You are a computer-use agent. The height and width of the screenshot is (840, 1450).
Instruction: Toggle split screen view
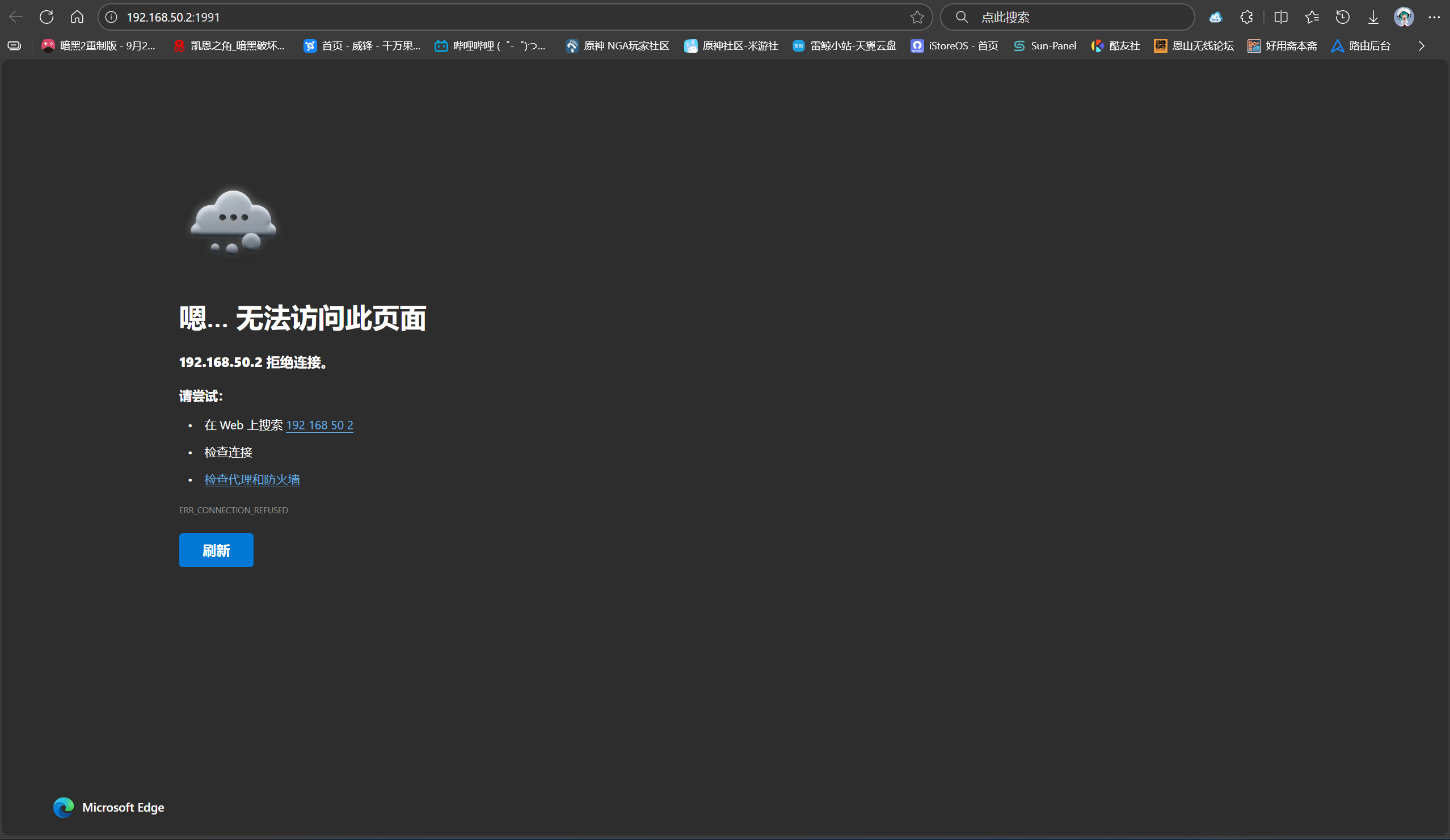click(1281, 17)
